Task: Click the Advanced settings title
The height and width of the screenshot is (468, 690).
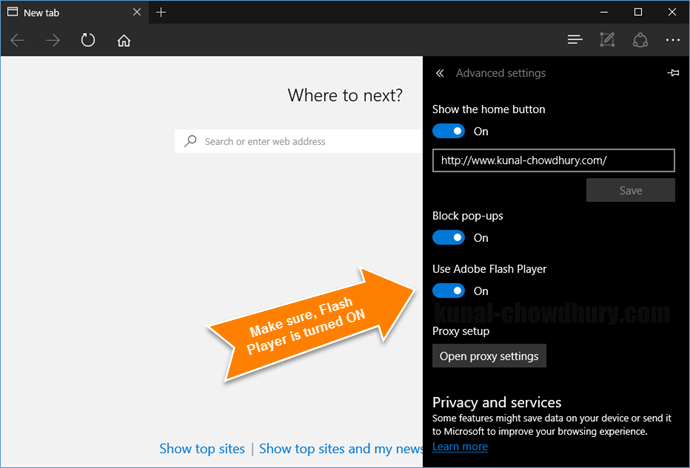Action: pos(500,73)
